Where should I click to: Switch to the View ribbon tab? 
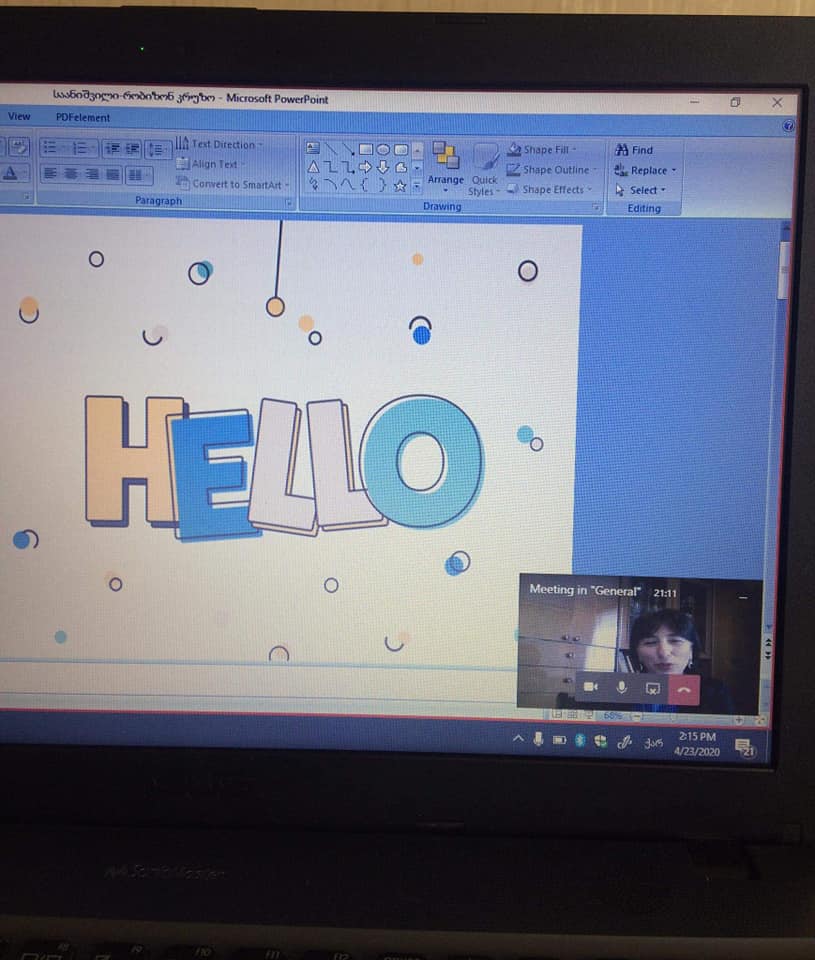[19, 116]
